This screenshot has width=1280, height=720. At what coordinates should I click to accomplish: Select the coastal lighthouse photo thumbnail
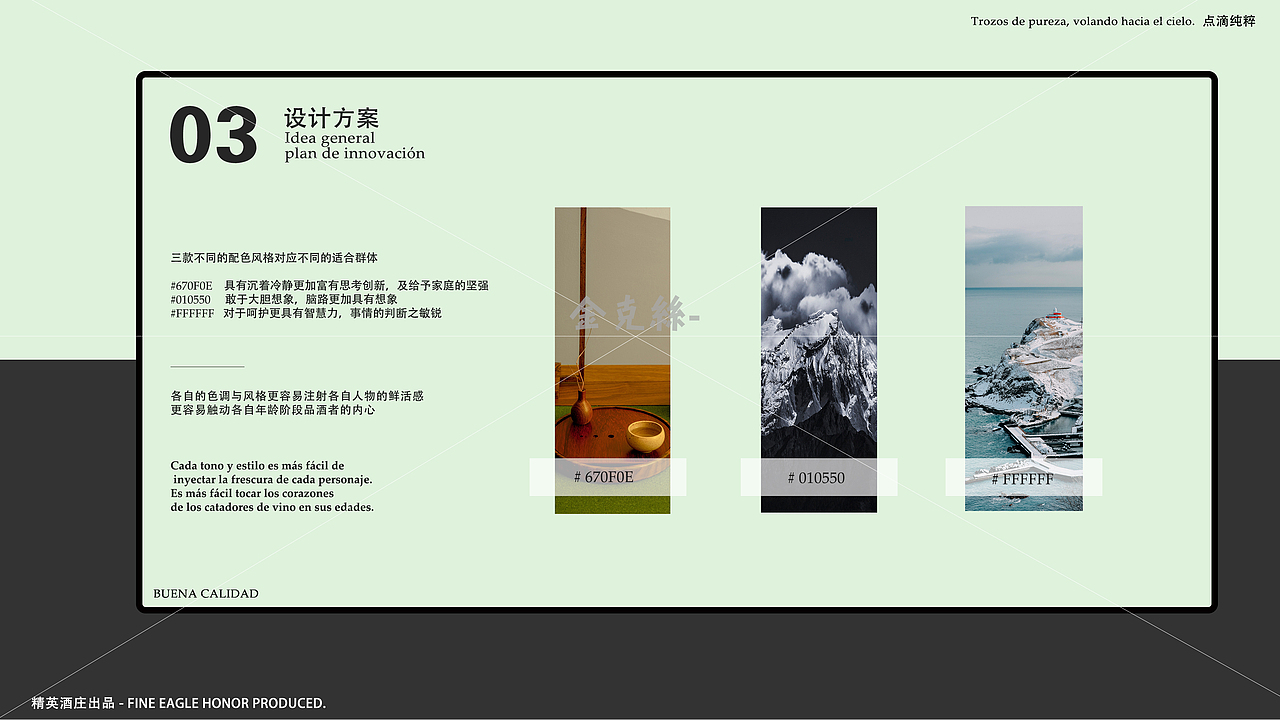[x=1023, y=340]
